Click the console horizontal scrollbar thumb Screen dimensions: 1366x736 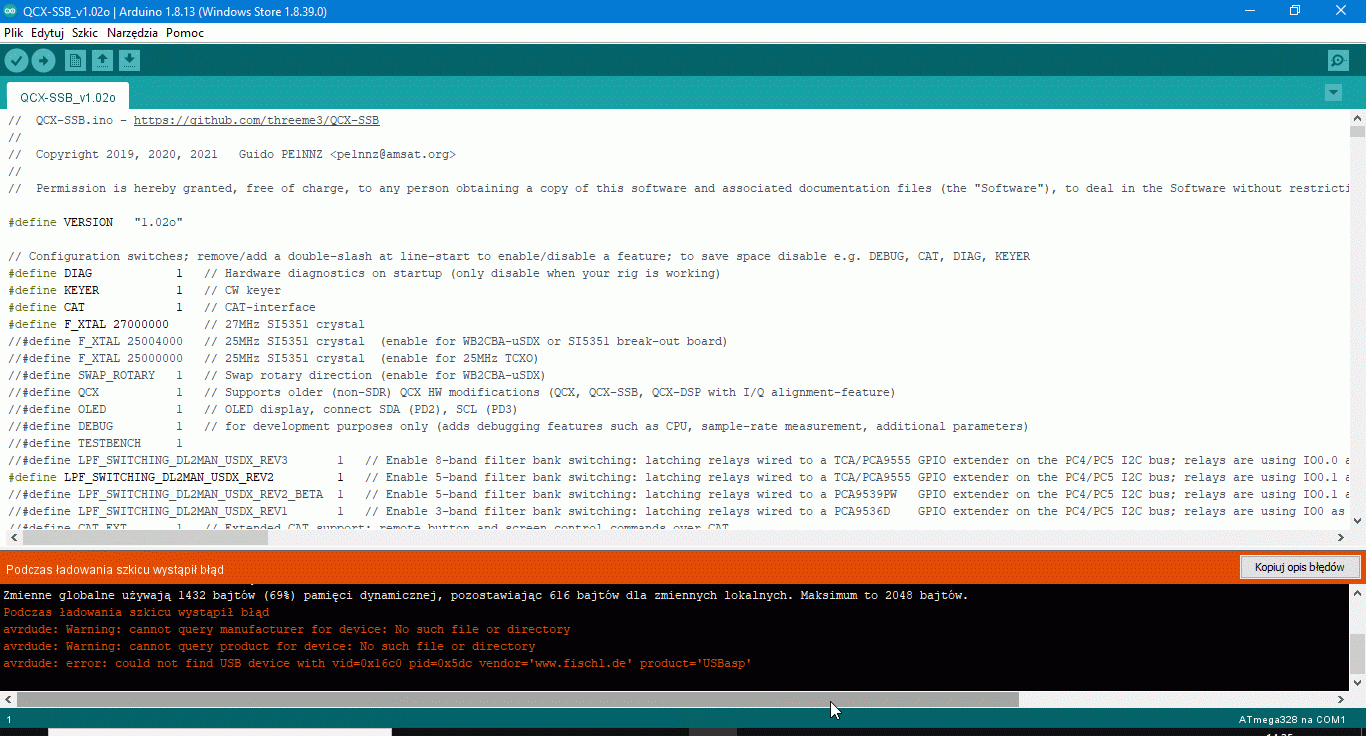click(517, 700)
